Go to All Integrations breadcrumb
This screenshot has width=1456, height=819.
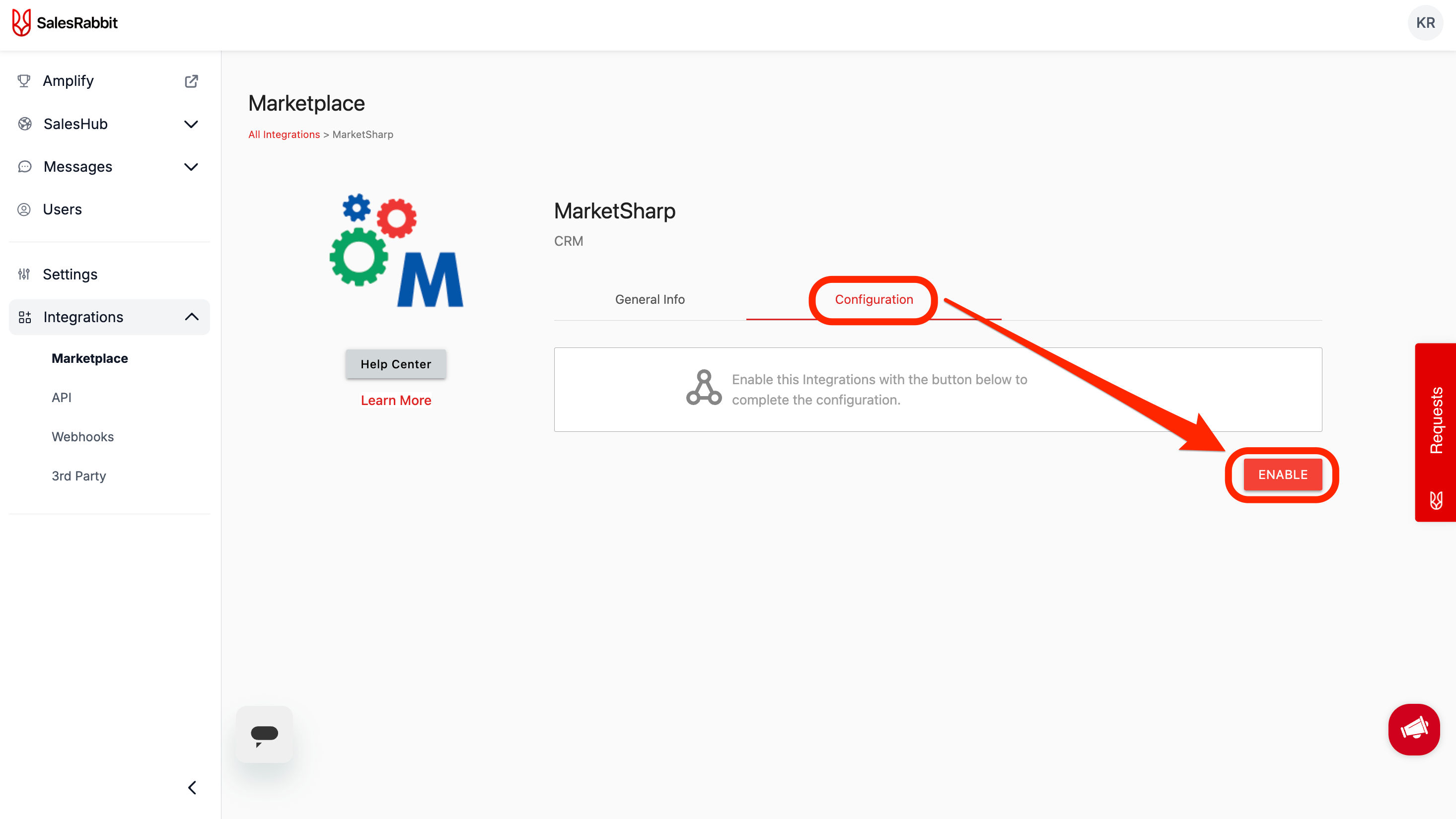[x=284, y=135]
